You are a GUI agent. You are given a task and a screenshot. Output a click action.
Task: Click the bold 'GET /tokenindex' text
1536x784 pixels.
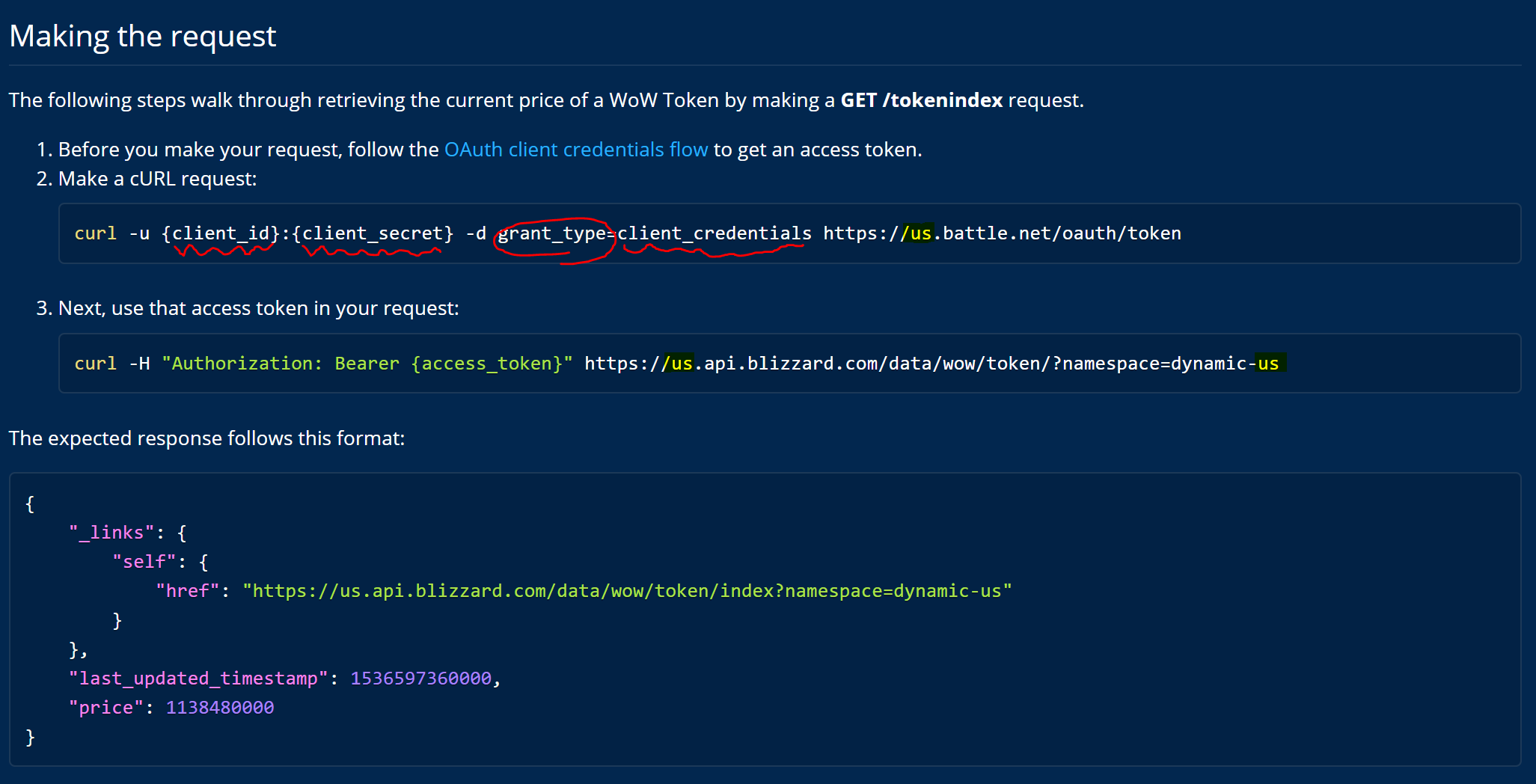click(922, 100)
